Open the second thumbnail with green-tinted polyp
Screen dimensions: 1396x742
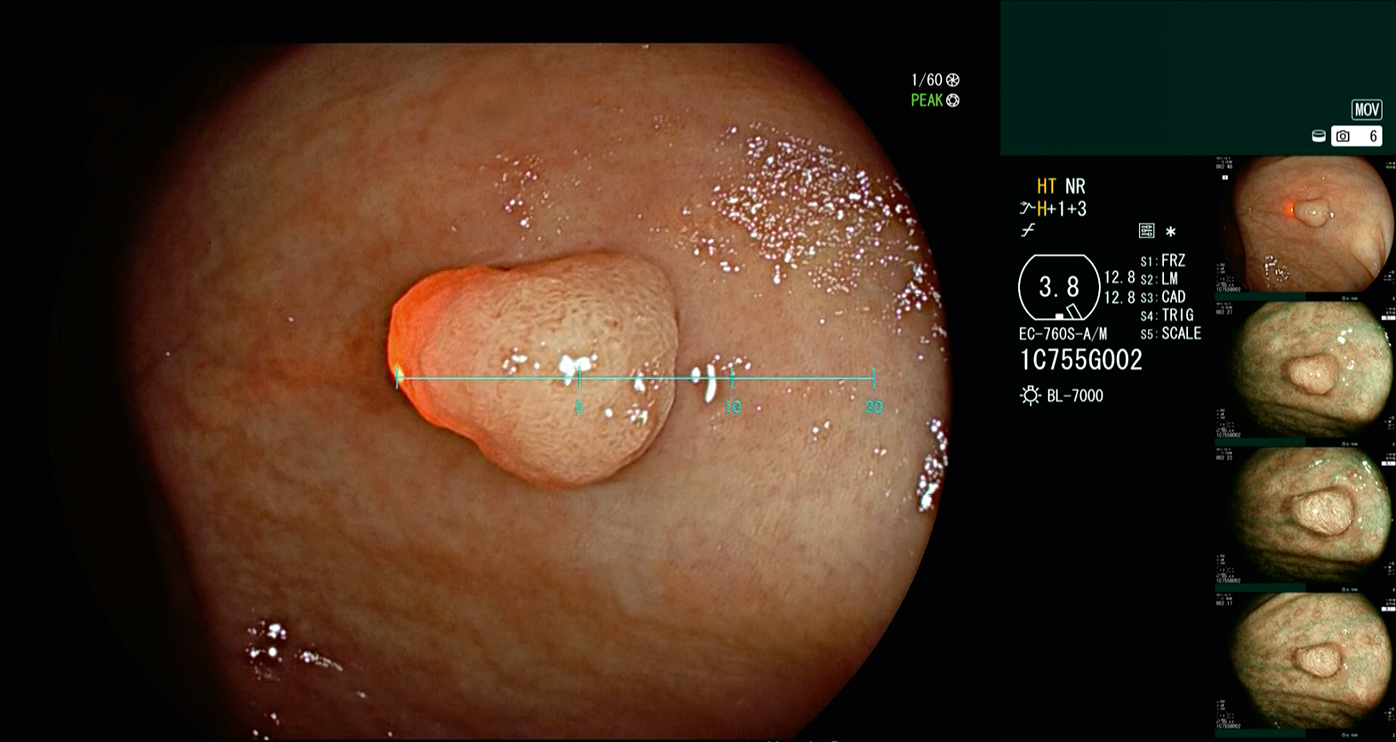pos(1304,368)
